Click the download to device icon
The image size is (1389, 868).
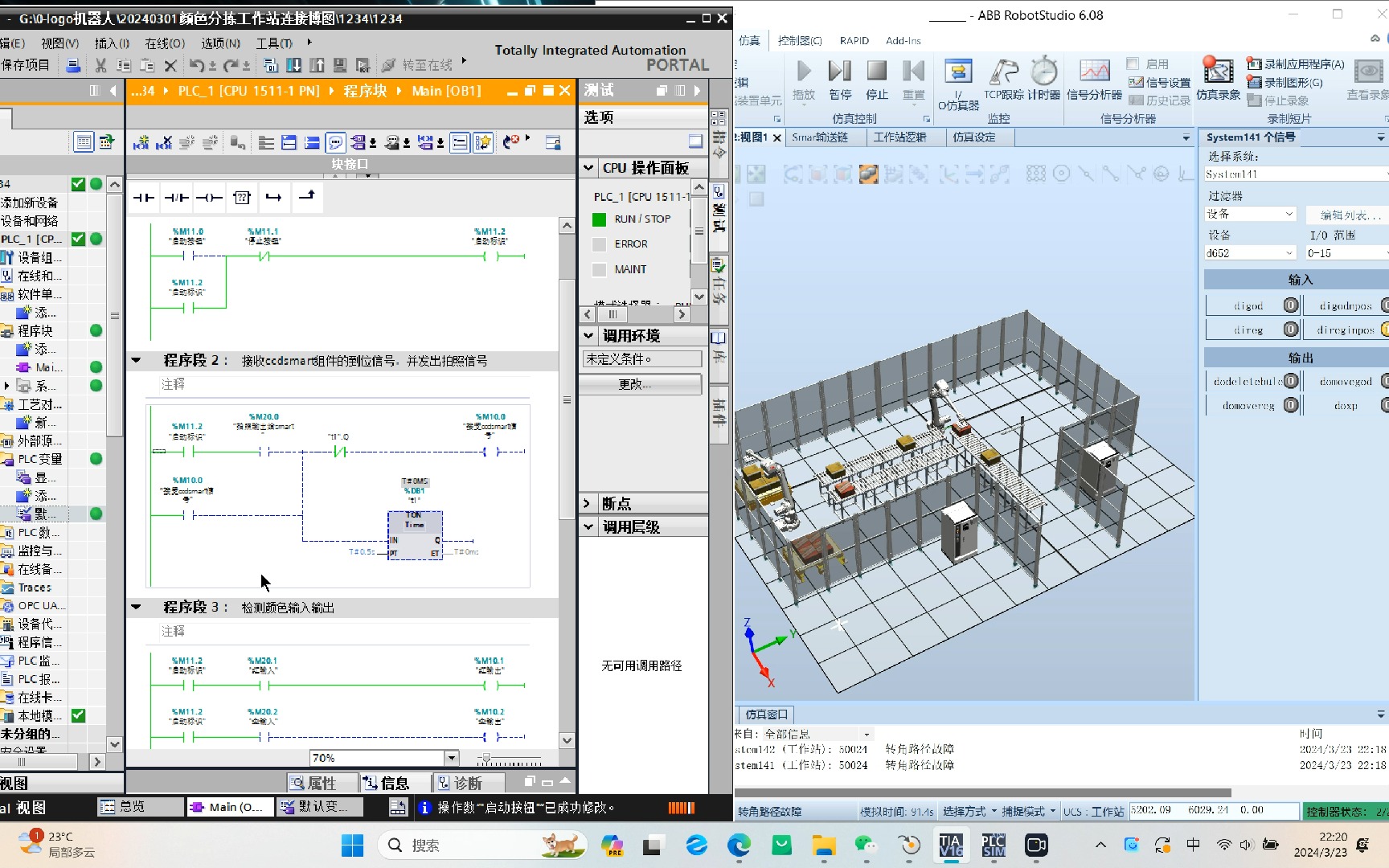294,65
